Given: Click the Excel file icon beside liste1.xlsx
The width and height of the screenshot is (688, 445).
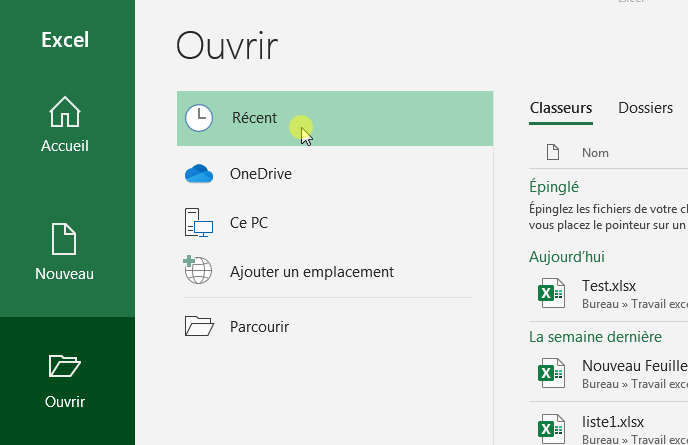Looking at the screenshot, I should click(x=547, y=430).
